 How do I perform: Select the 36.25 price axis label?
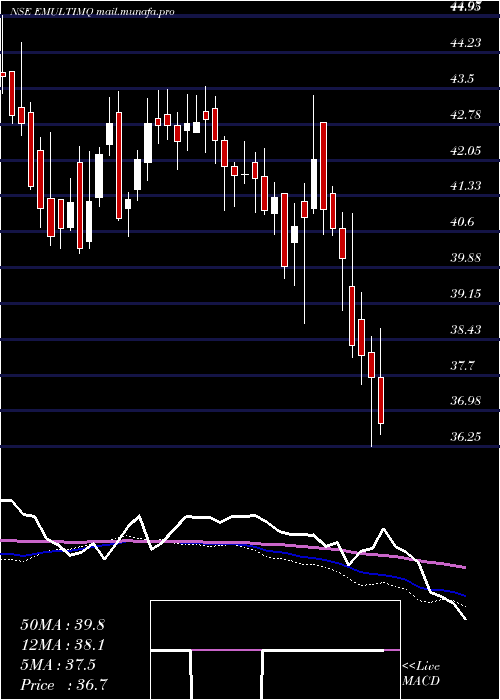click(x=466, y=437)
